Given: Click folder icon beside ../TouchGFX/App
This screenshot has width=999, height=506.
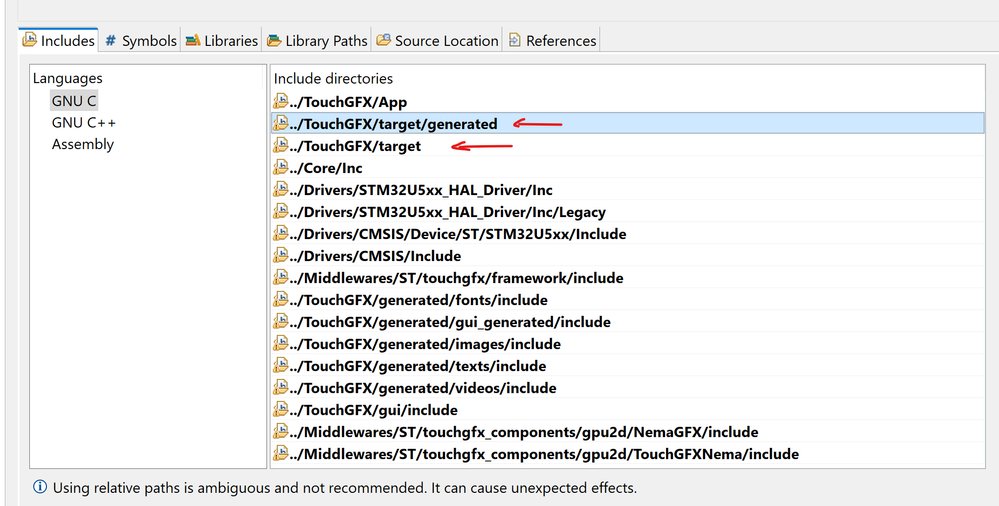Looking at the screenshot, I should (280, 101).
